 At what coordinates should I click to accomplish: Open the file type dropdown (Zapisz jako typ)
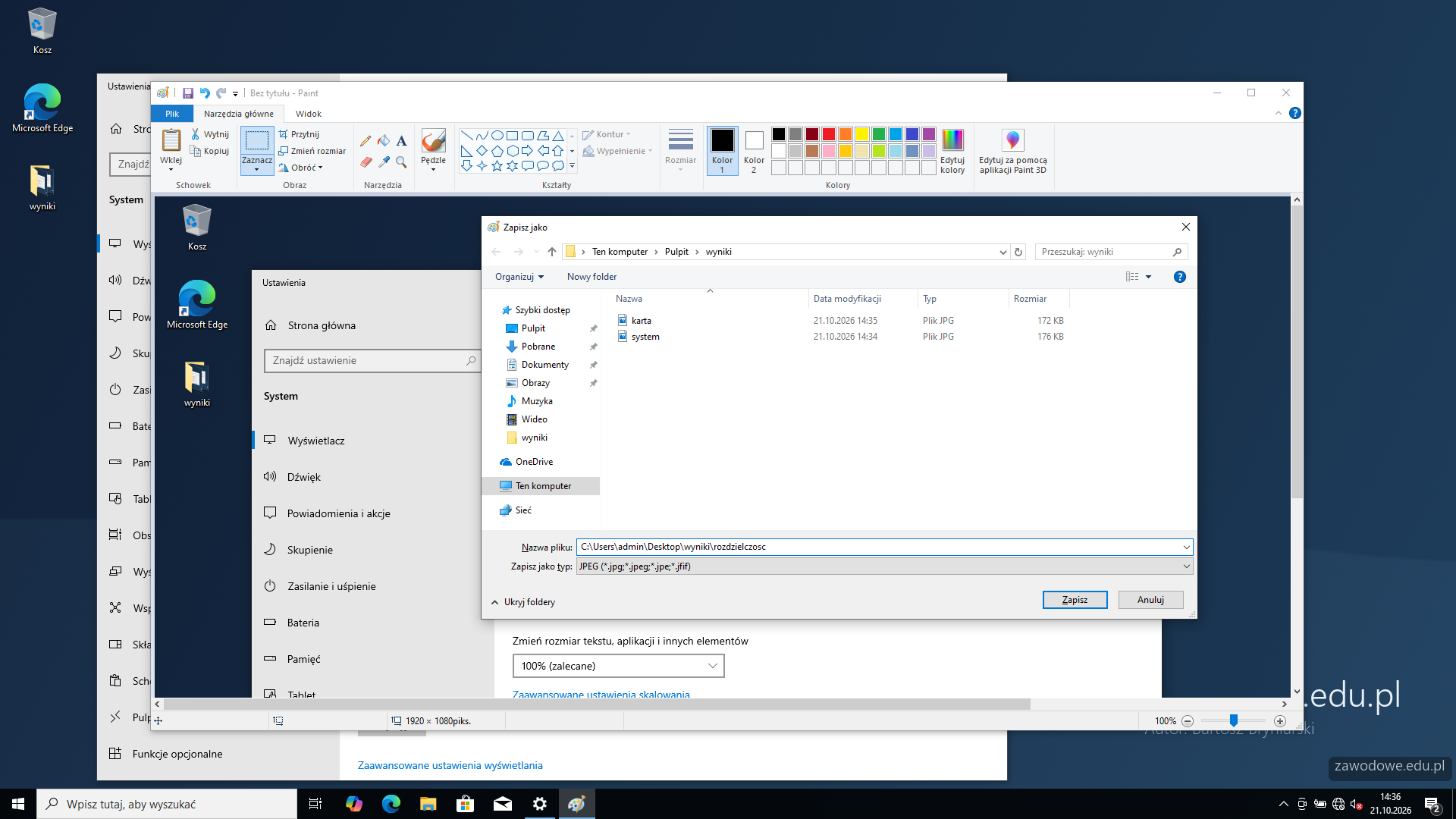(884, 566)
